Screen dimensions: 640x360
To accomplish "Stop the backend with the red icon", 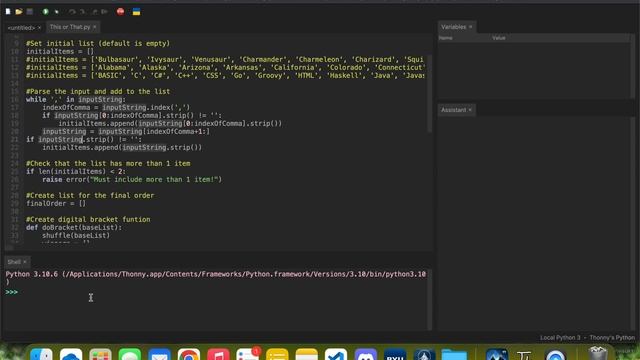I will point(120,11).
